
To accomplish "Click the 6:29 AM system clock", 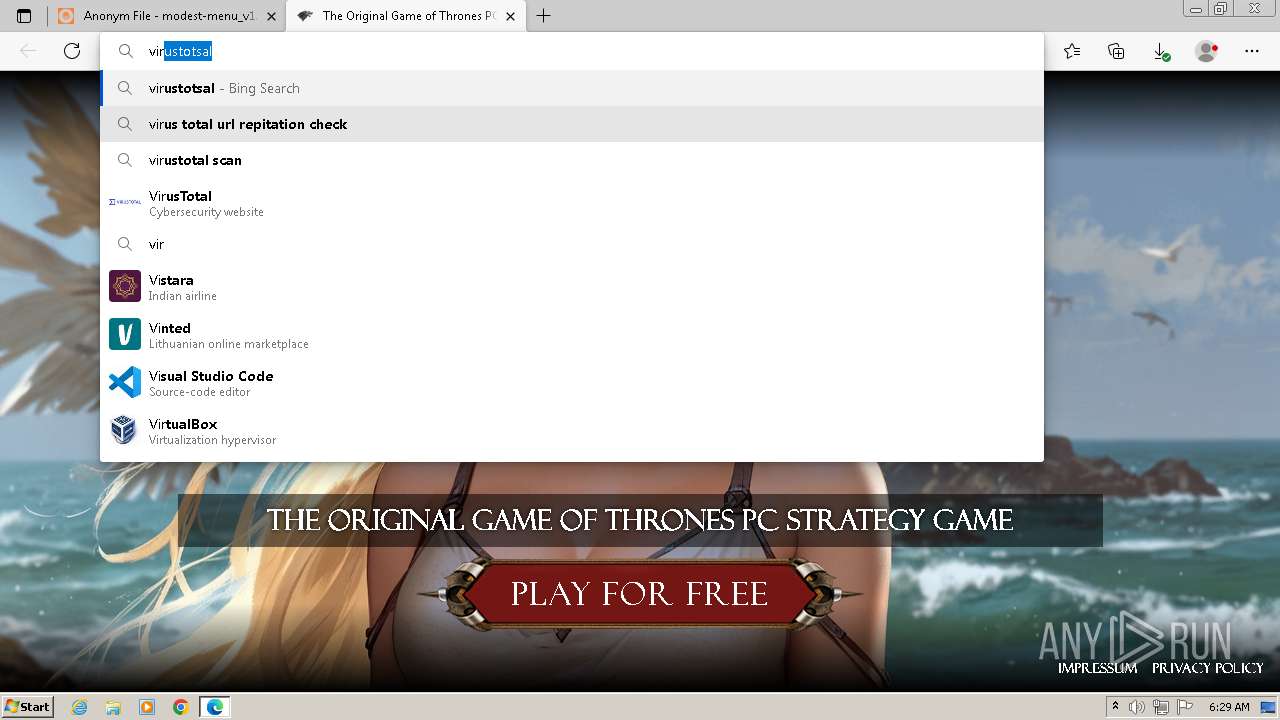I will click(x=1229, y=707).
